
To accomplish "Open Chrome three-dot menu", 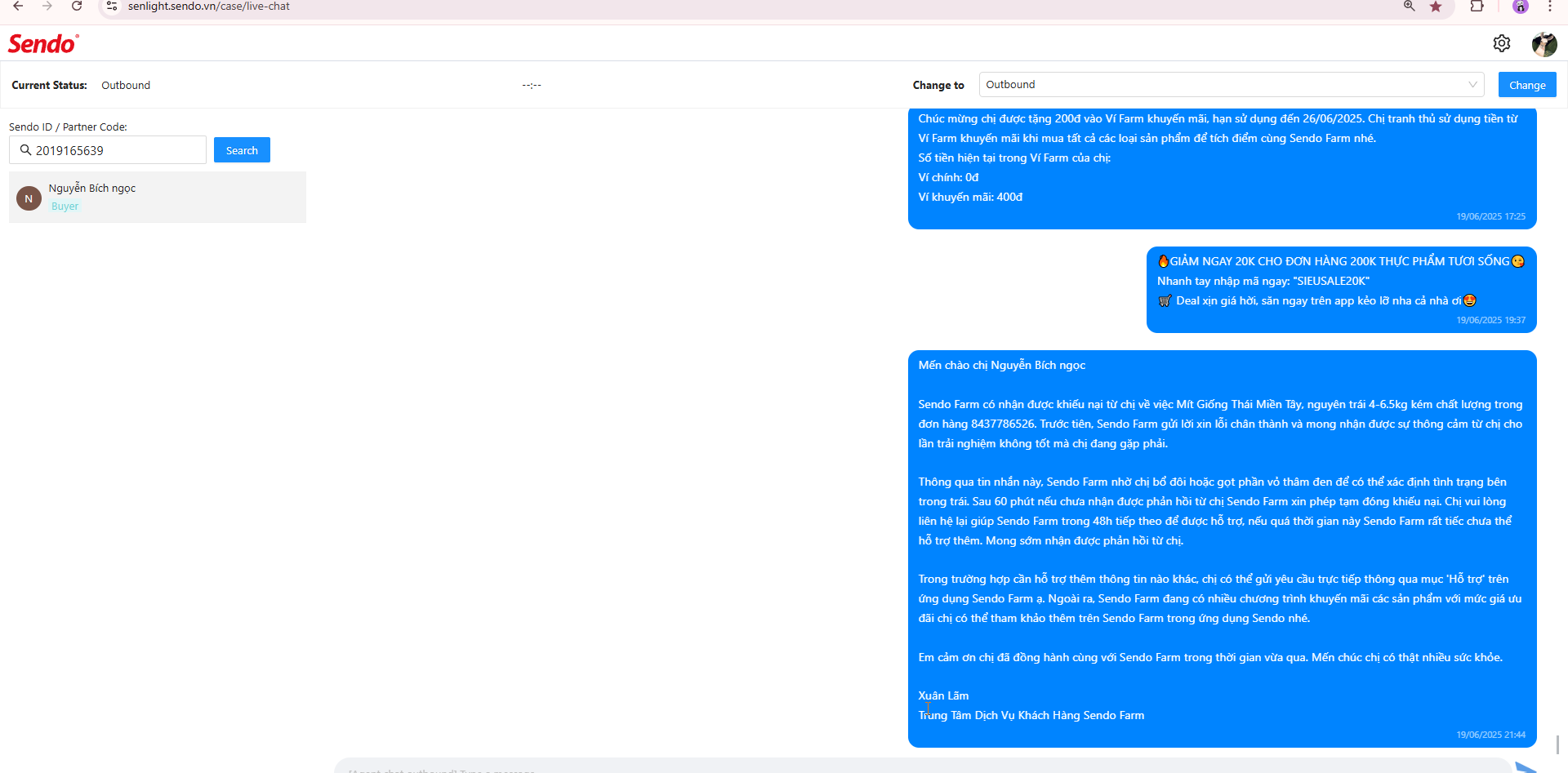I will 1550,7.
